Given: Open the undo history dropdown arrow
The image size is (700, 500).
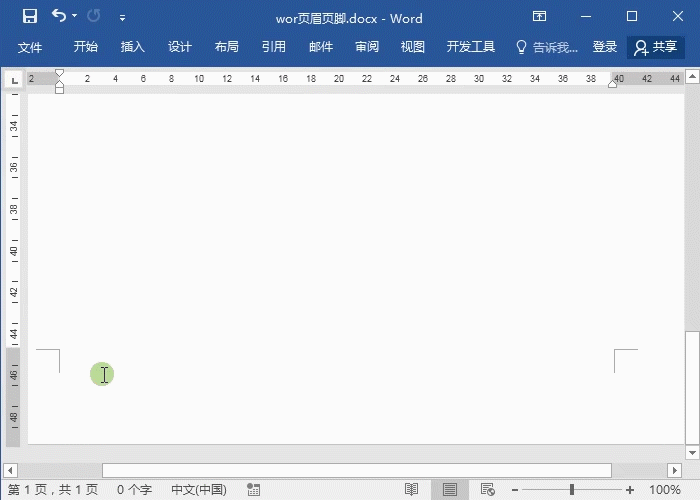Looking at the screenshot, I should [75, 16].
